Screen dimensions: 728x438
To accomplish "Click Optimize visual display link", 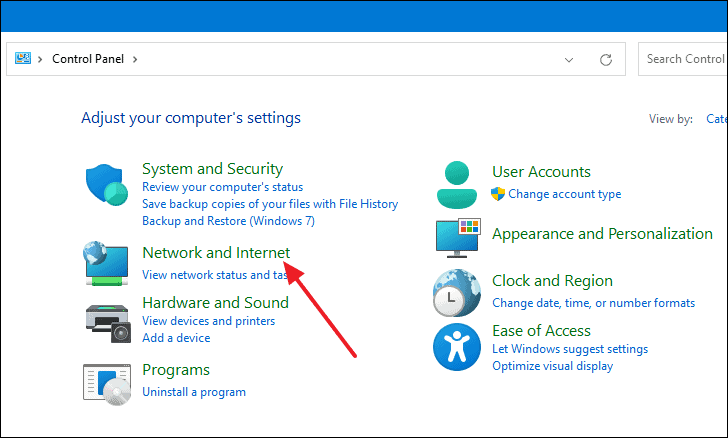I will coord(552,366).
